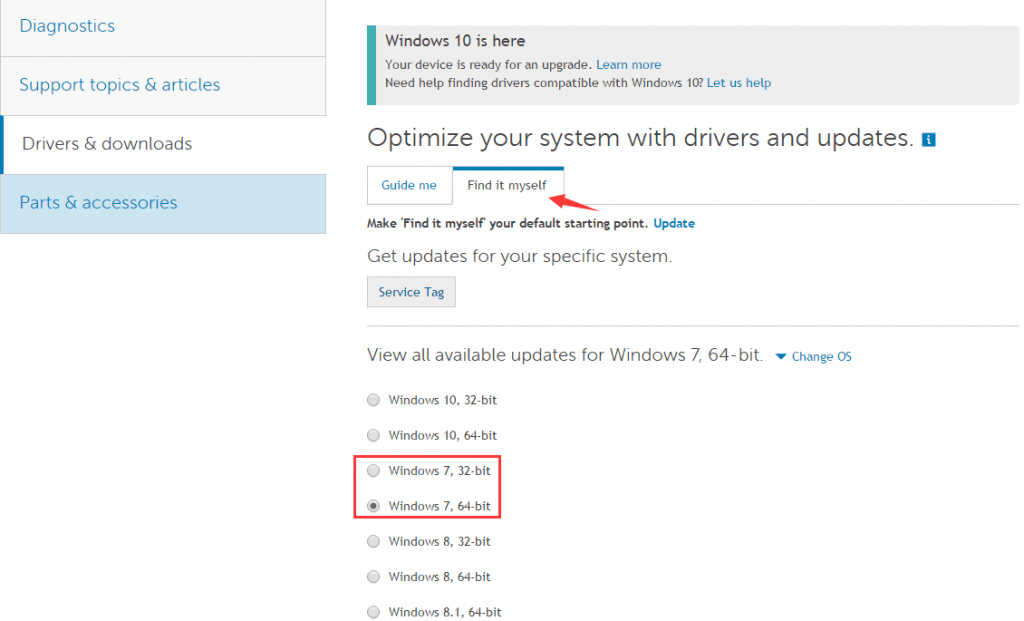Click the Service Tag button
The image size is (1024, 621).
tap(411, 292)
